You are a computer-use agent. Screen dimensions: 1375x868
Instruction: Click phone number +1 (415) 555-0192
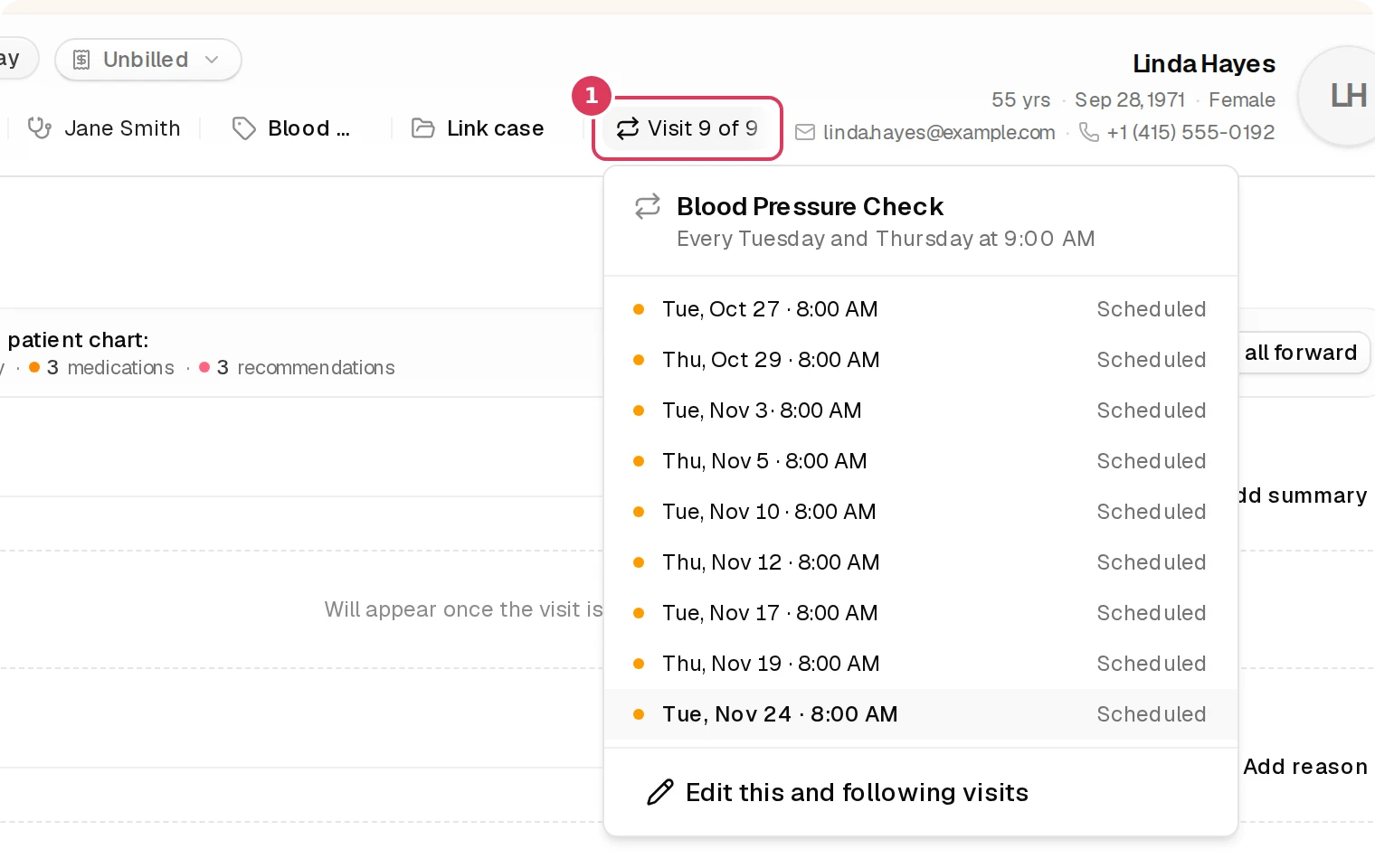[1190, 132]
